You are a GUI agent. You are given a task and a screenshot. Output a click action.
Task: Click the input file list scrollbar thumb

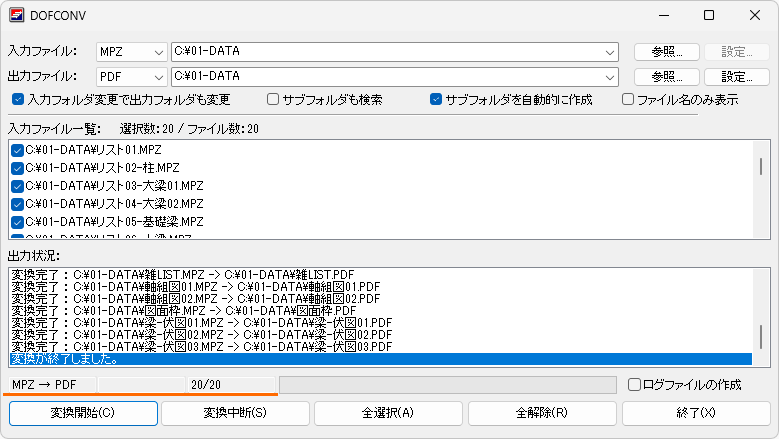coord(761,166)
